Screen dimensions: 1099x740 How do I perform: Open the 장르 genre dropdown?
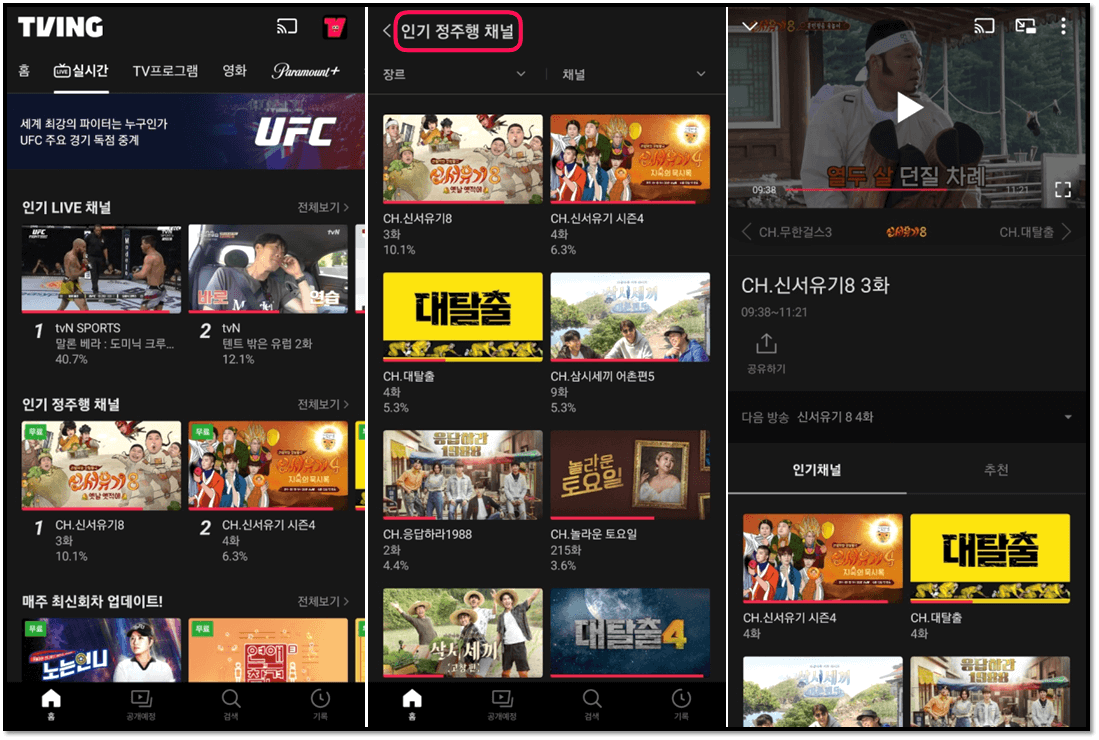(x=454, y=74)
